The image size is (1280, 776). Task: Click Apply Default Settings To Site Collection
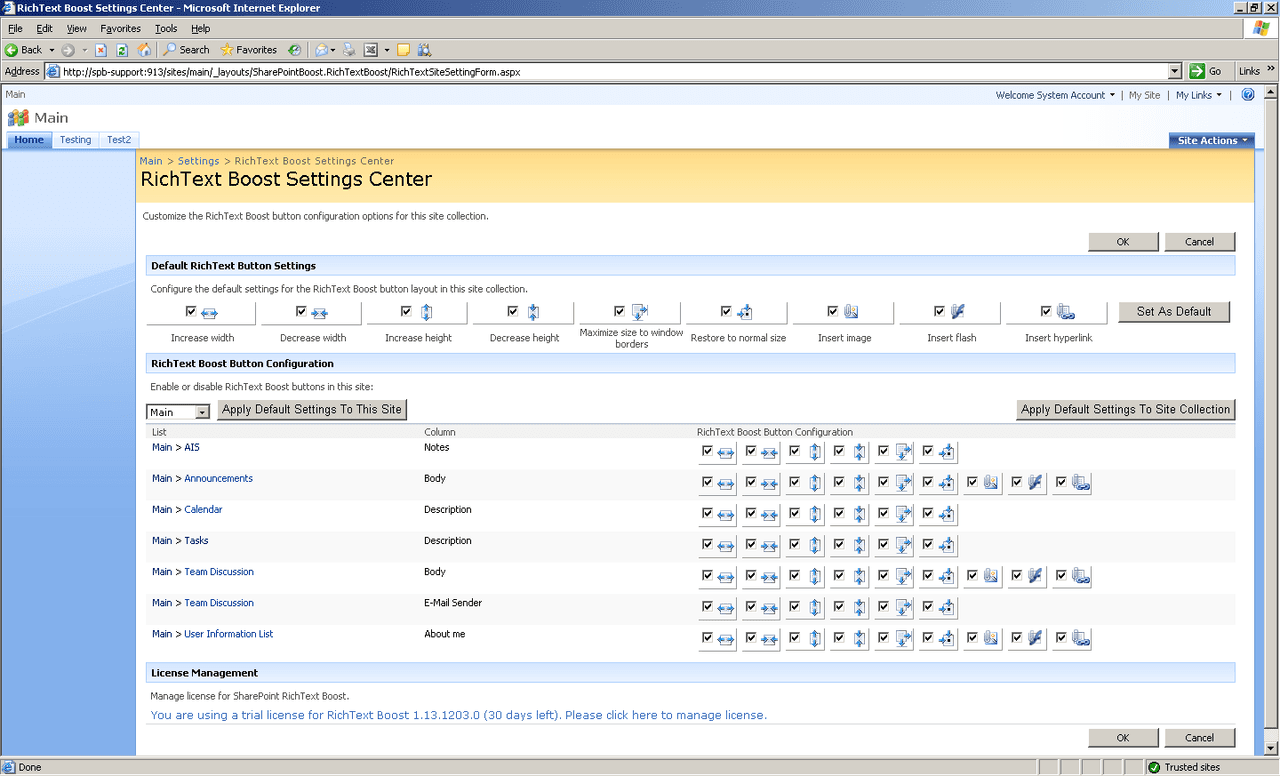(1125, 409)
